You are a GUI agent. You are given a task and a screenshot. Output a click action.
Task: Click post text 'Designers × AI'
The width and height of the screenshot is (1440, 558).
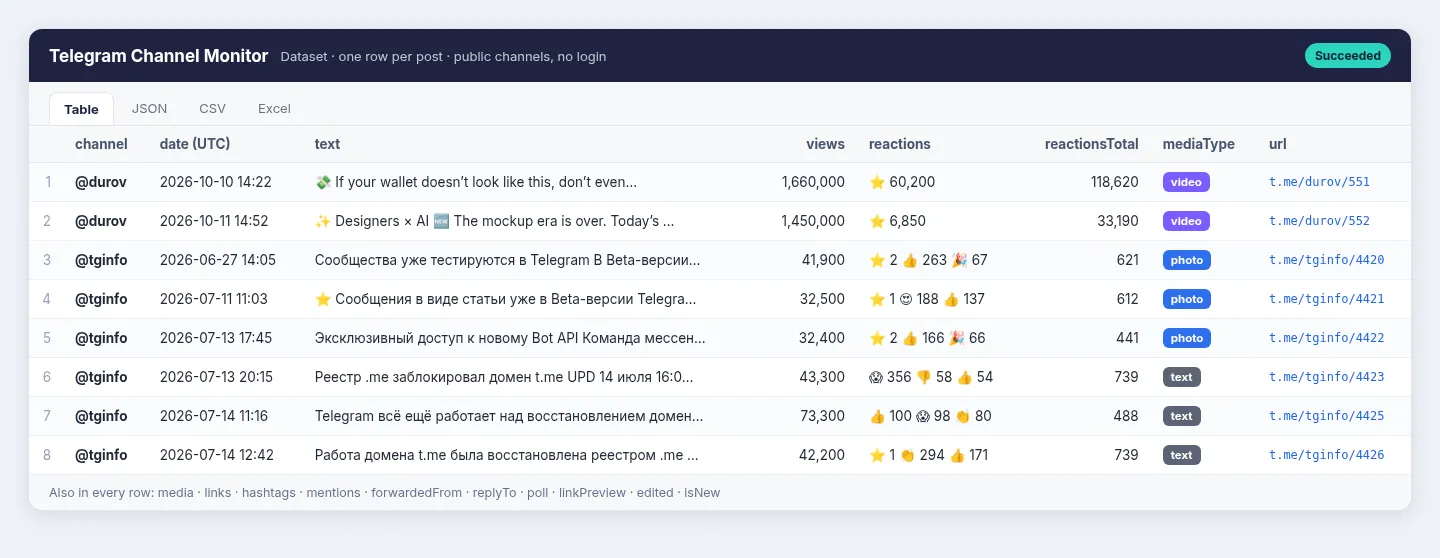(x=494, y=221)
